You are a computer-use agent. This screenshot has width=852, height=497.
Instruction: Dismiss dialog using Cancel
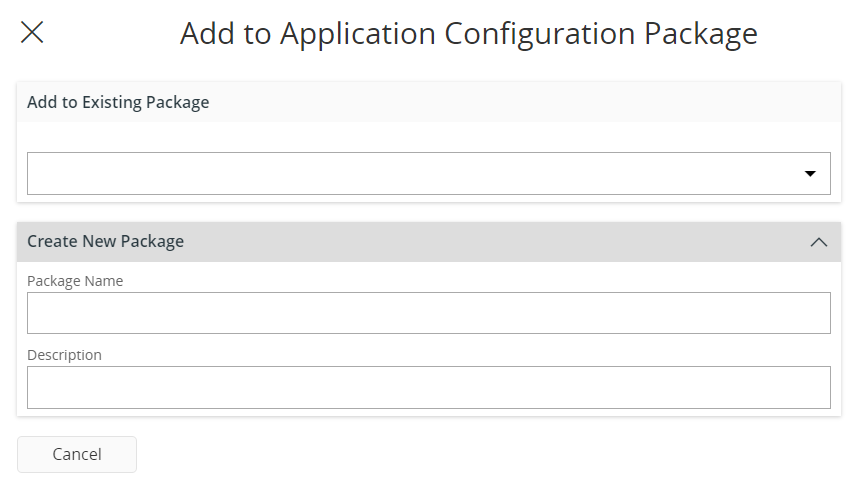[77, 454]
